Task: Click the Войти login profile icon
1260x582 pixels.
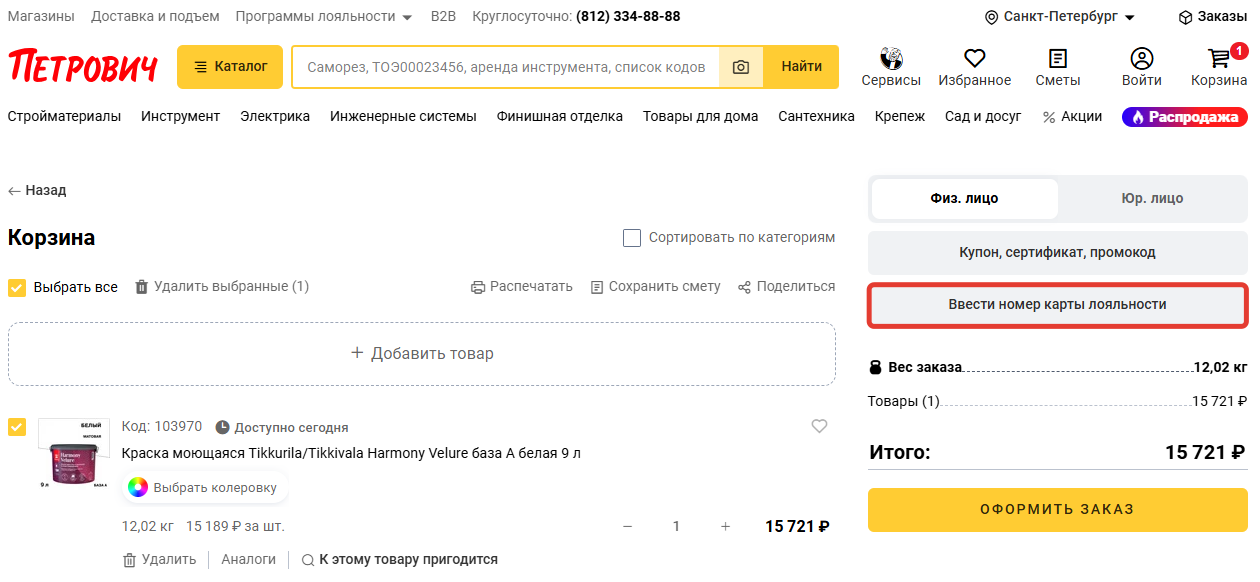Action: (x=1142, y=58)
